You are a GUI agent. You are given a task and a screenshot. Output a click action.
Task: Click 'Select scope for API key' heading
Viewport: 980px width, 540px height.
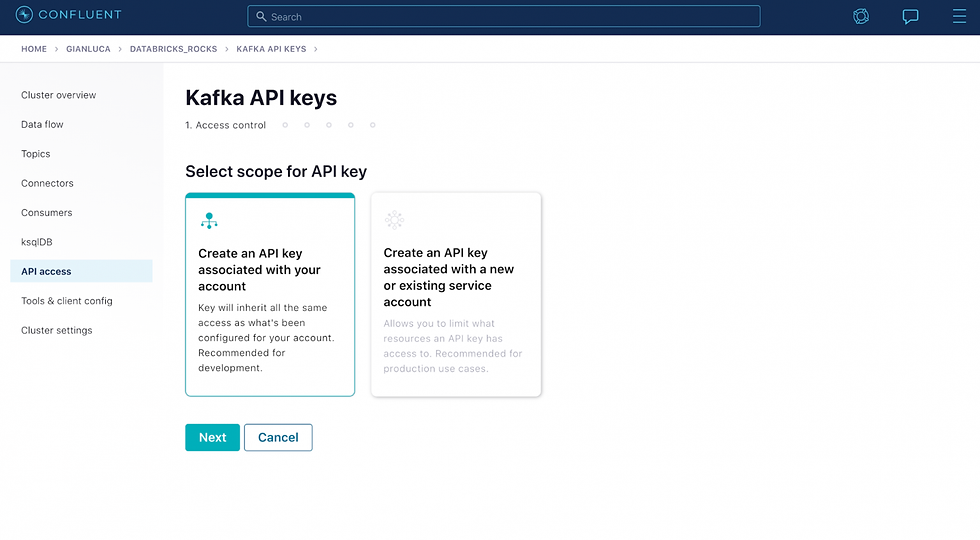click(276, 171)
